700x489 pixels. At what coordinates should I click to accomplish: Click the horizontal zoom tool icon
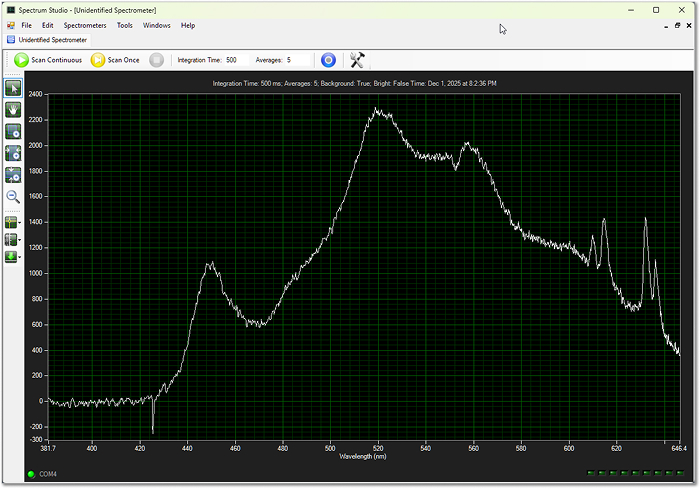click(13, 153)
